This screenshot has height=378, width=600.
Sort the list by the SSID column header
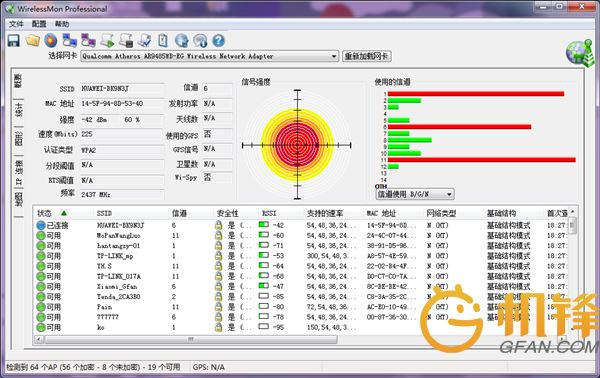[104, 213]
